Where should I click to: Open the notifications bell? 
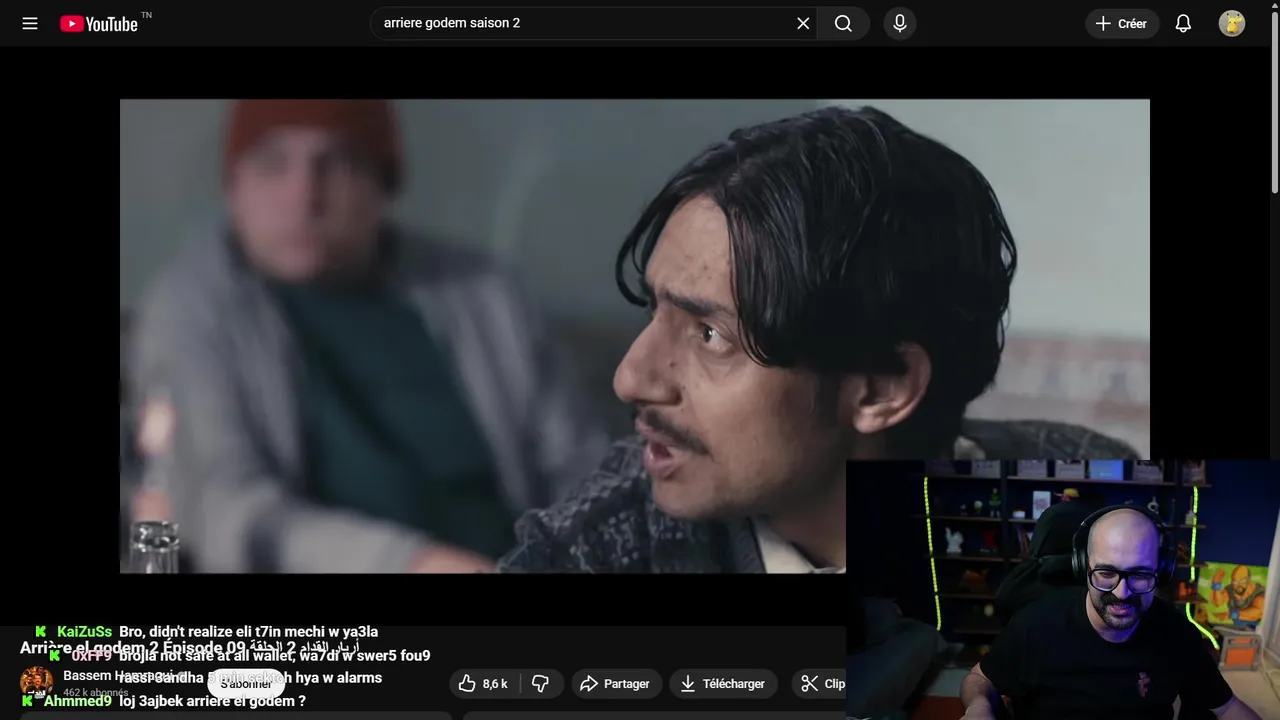tap(1183, 23)
